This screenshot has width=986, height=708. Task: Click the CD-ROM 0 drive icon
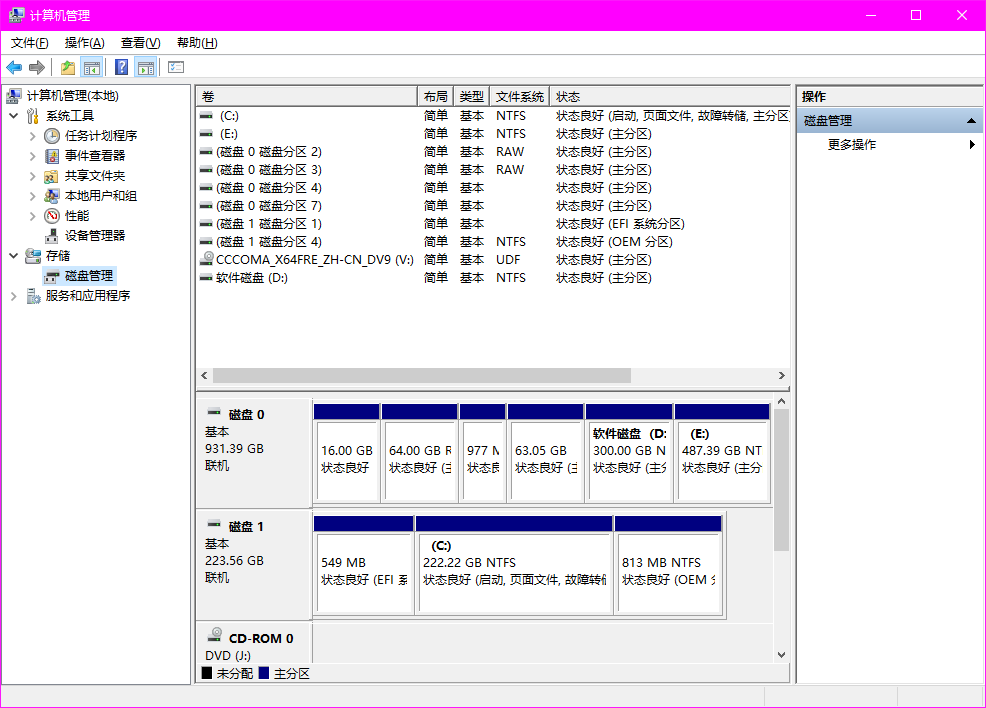215,634
